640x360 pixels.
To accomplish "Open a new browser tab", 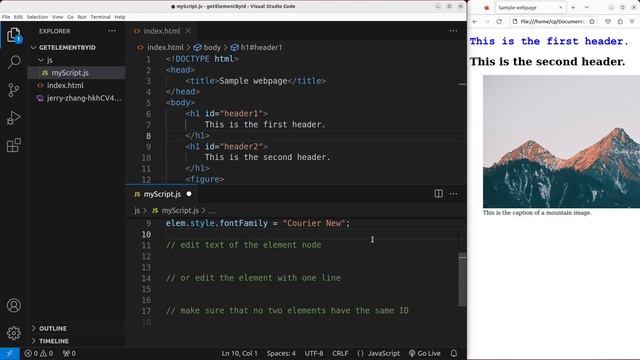I will click(573, 7).
